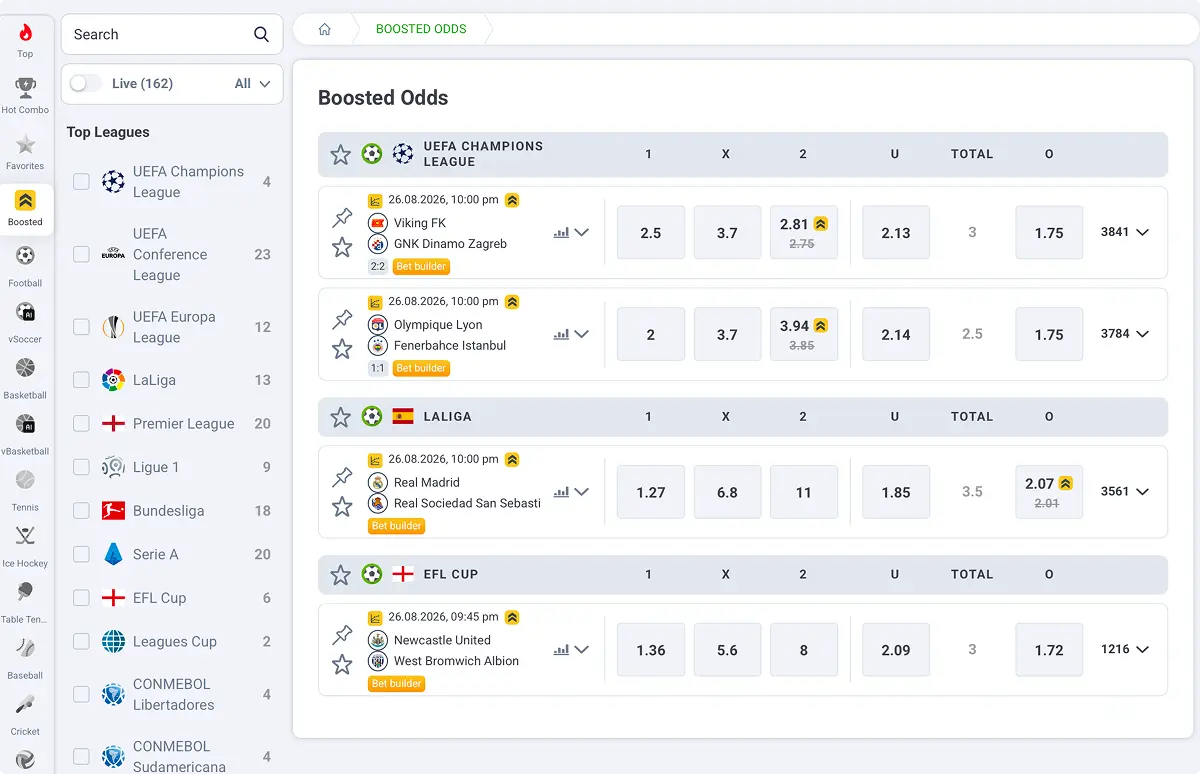Select boosted odds 2.81 for GNK Dinamo Zagreb
1200x774 pixels.
(x=803, y=233)
